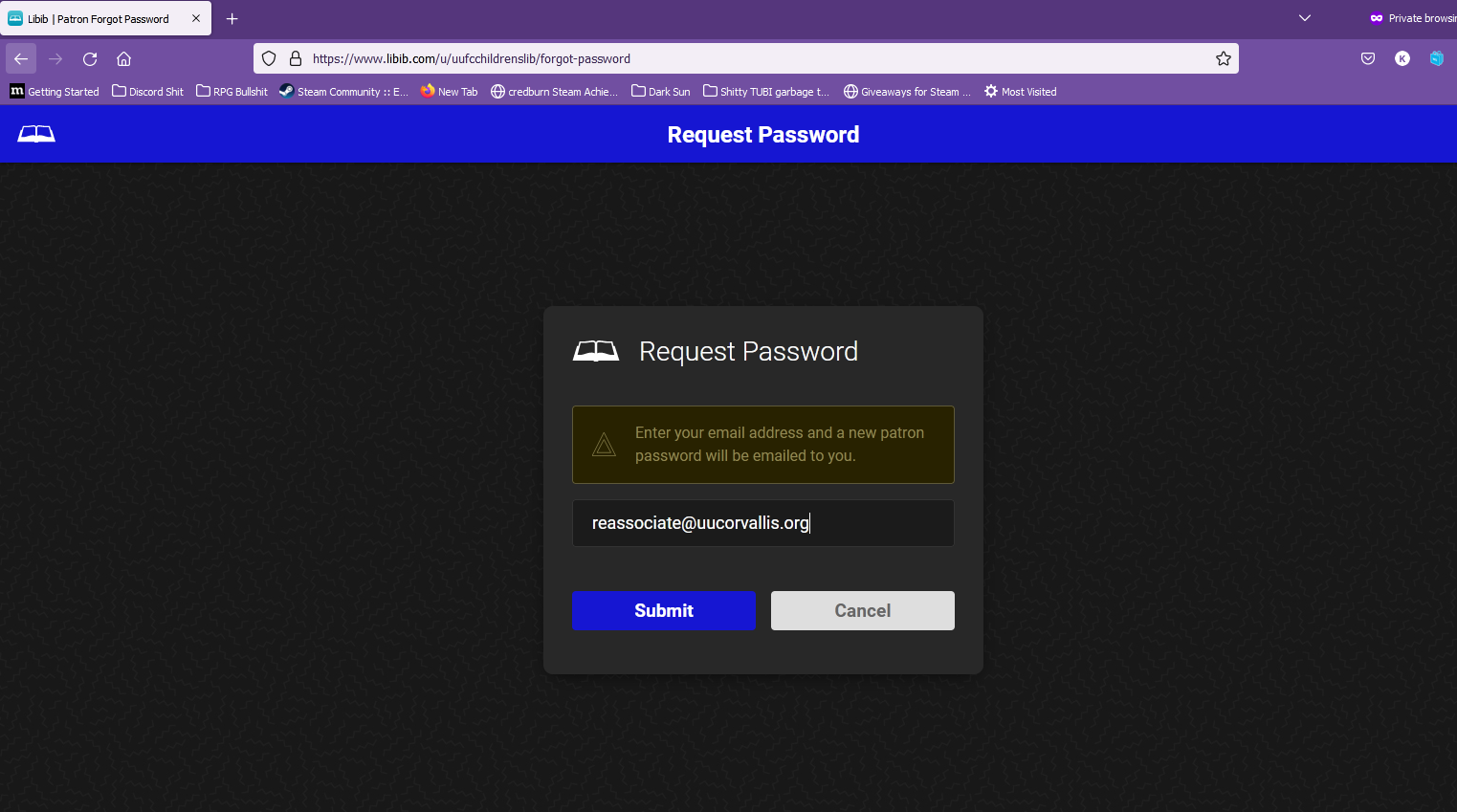Open a new tab with plus button
The height and width of the screenshot is (812, 1457).
[232, 19]
